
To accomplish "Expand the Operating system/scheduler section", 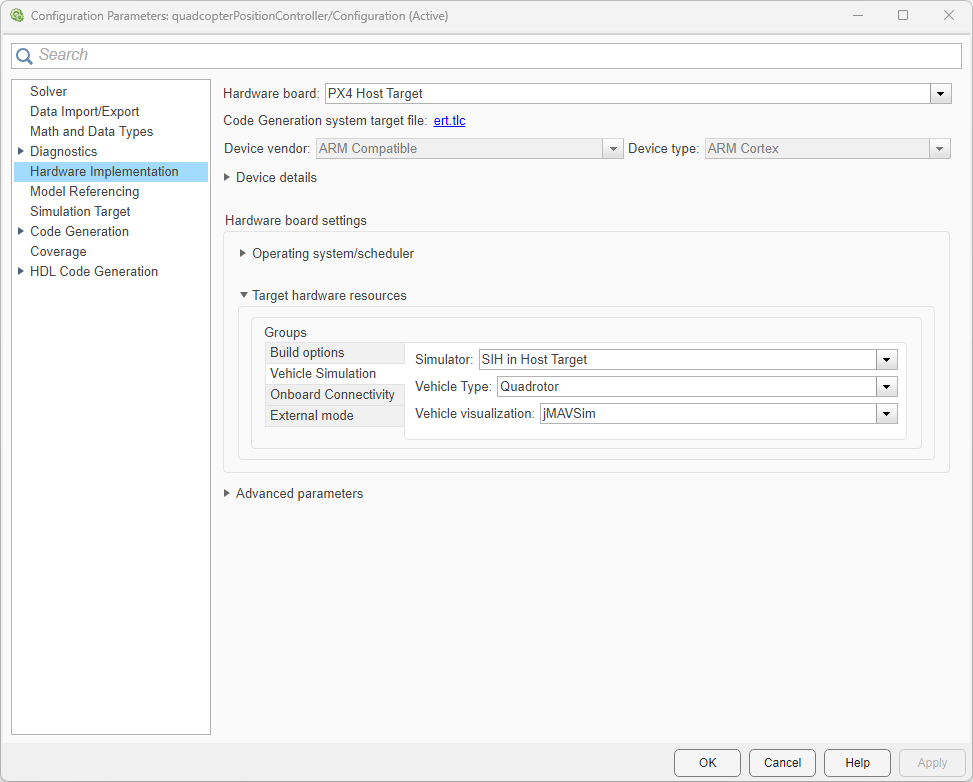I will coord(243,253).
